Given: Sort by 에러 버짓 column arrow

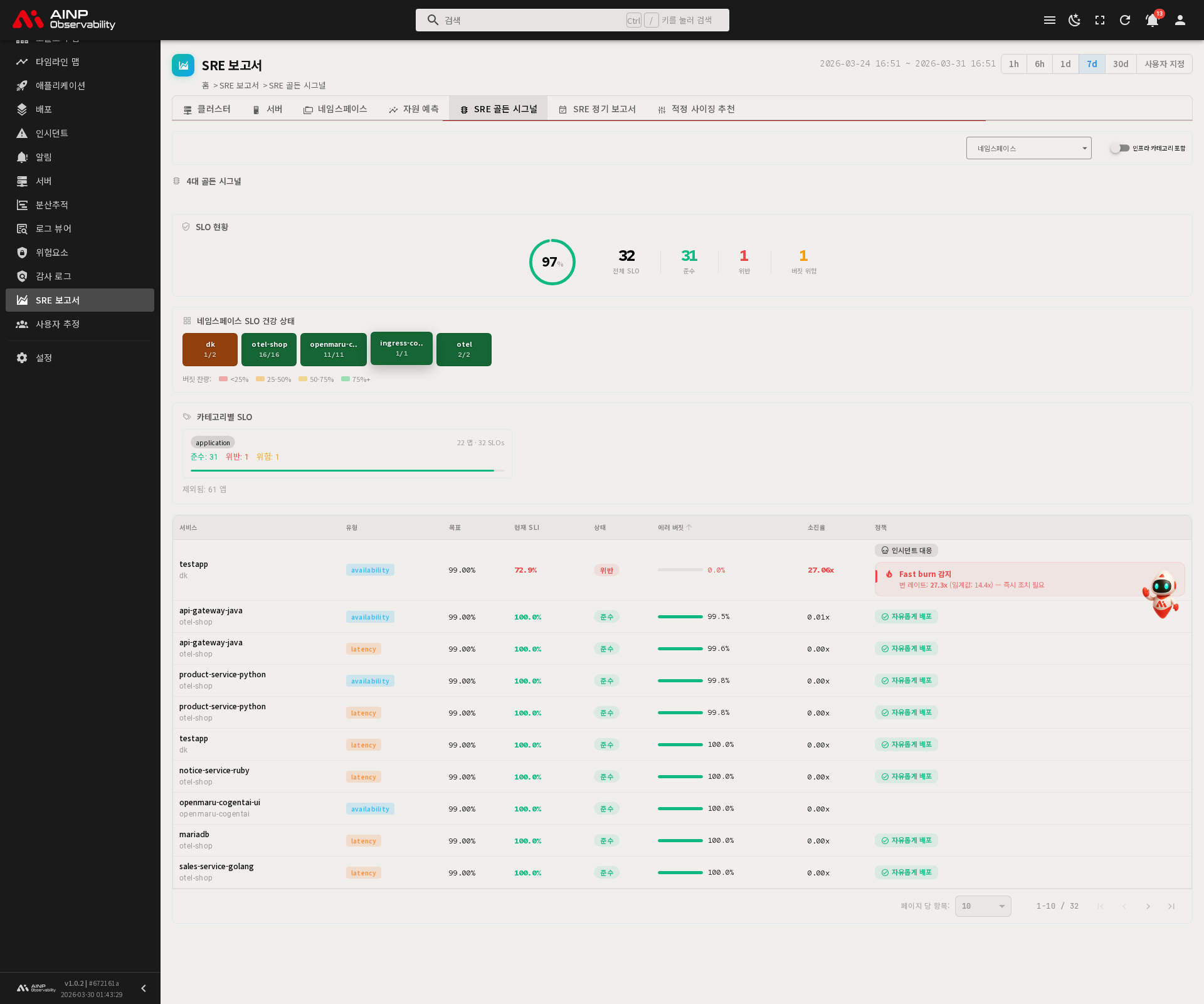Looking at the screenshot, I should (689, 527).
